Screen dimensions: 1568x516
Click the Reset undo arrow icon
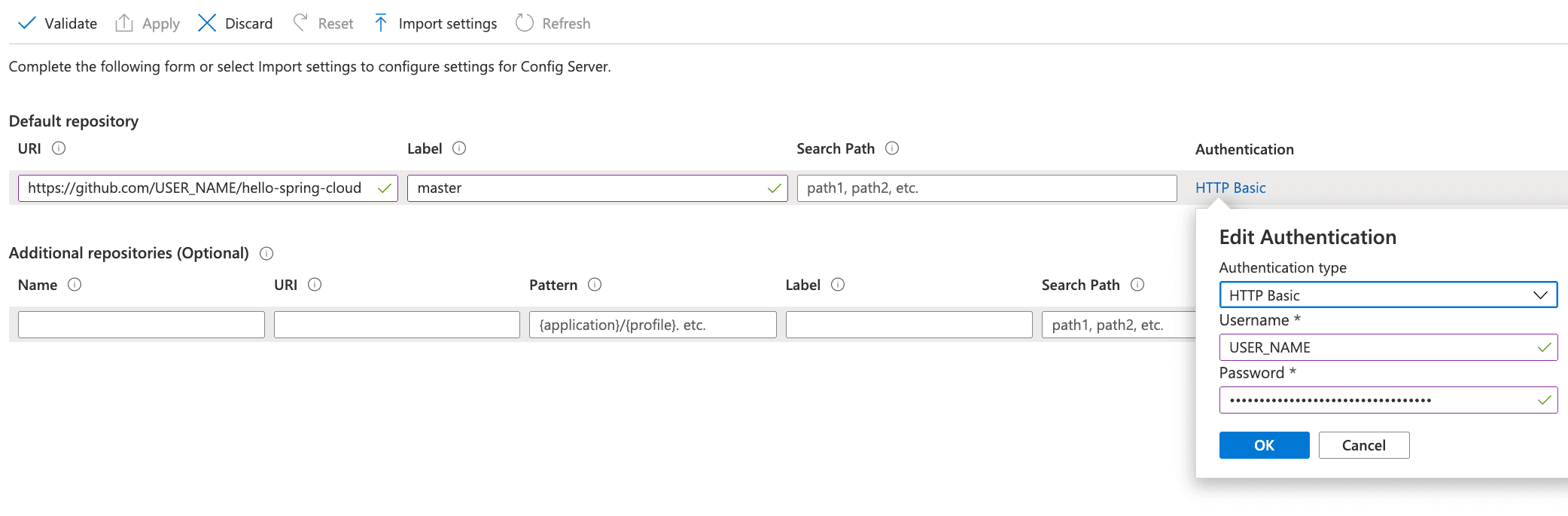tap(300, 23)
